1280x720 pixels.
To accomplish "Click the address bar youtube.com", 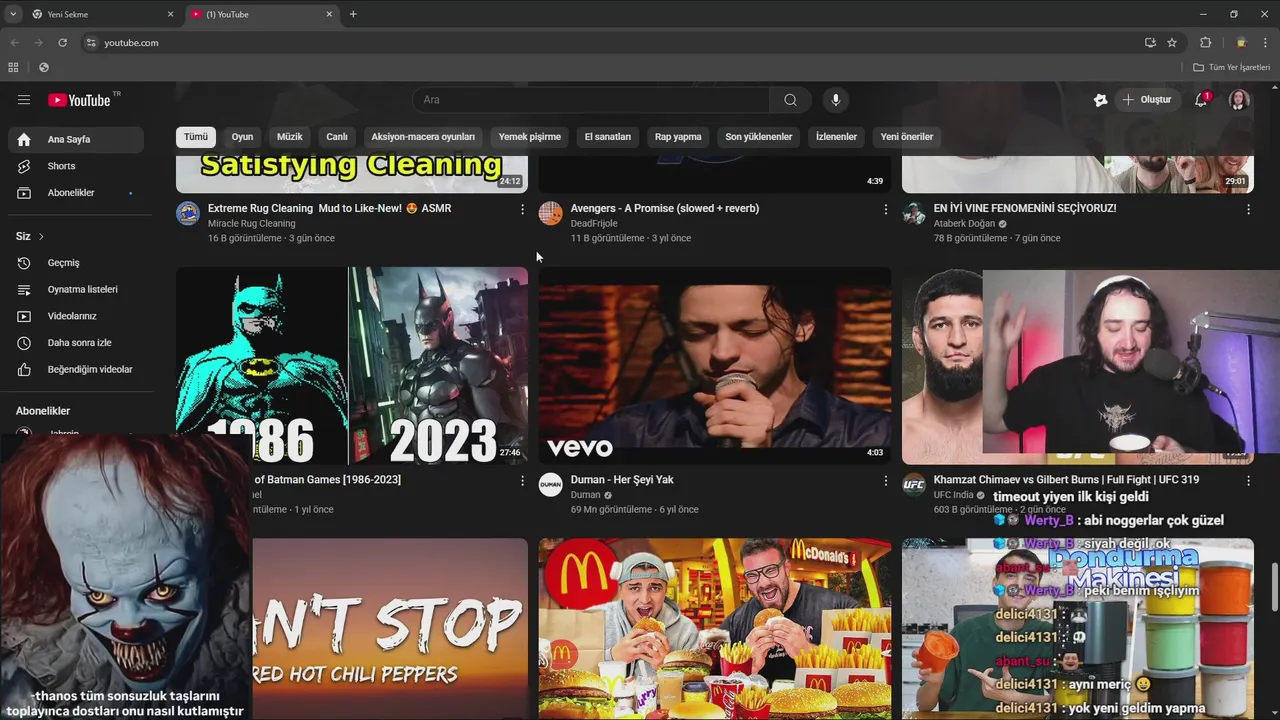I will click(x=131, y=43).
